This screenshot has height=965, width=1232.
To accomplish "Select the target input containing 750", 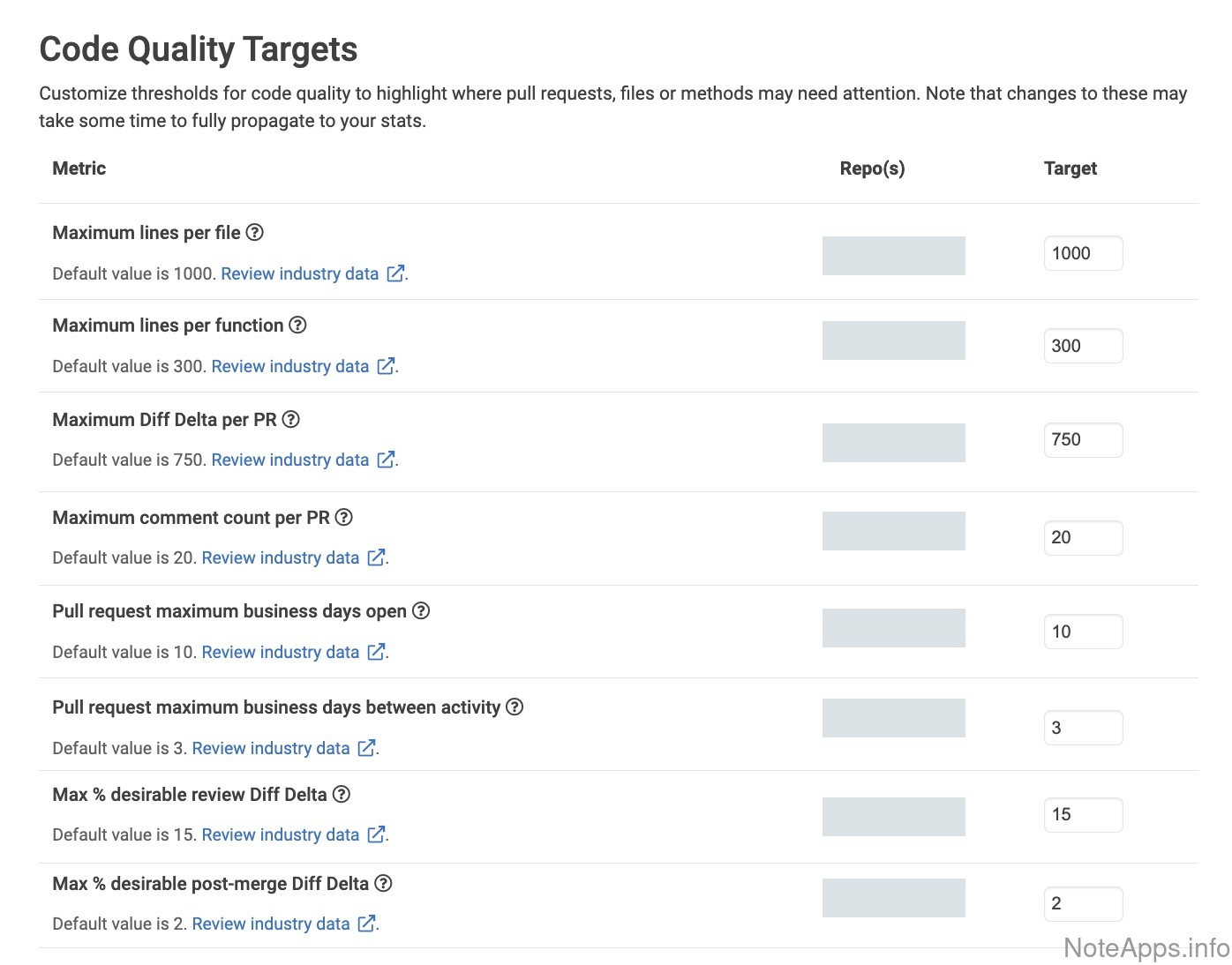I will (x=1083, y=439).
